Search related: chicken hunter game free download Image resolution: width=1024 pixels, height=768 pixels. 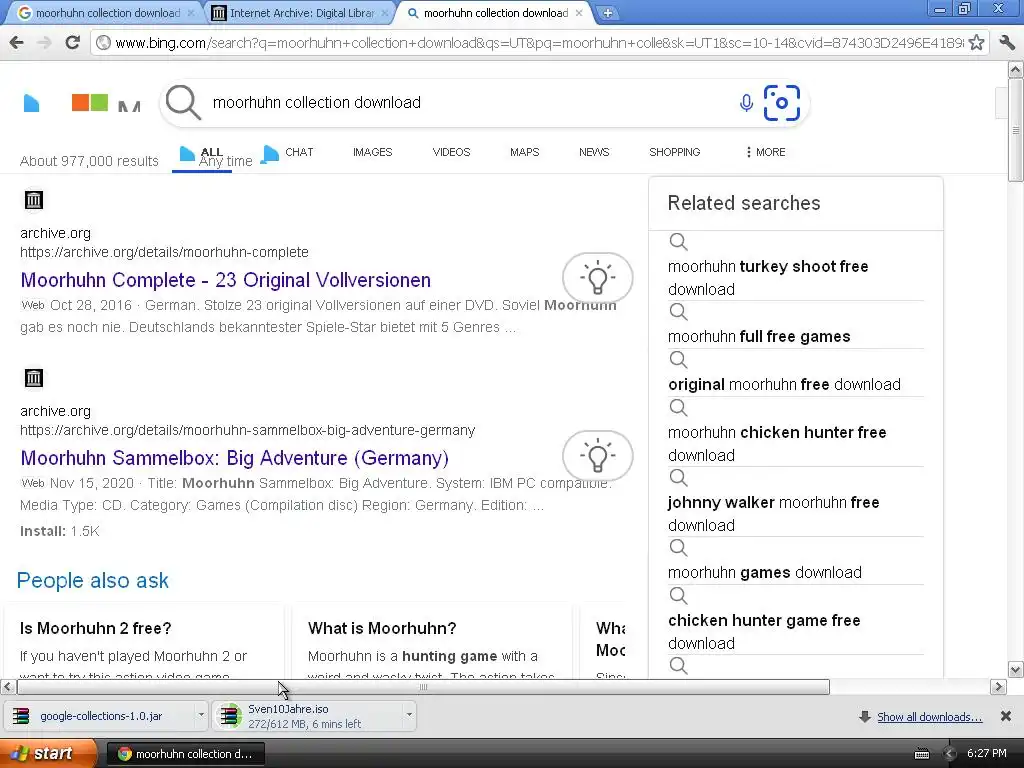(764, 632)
